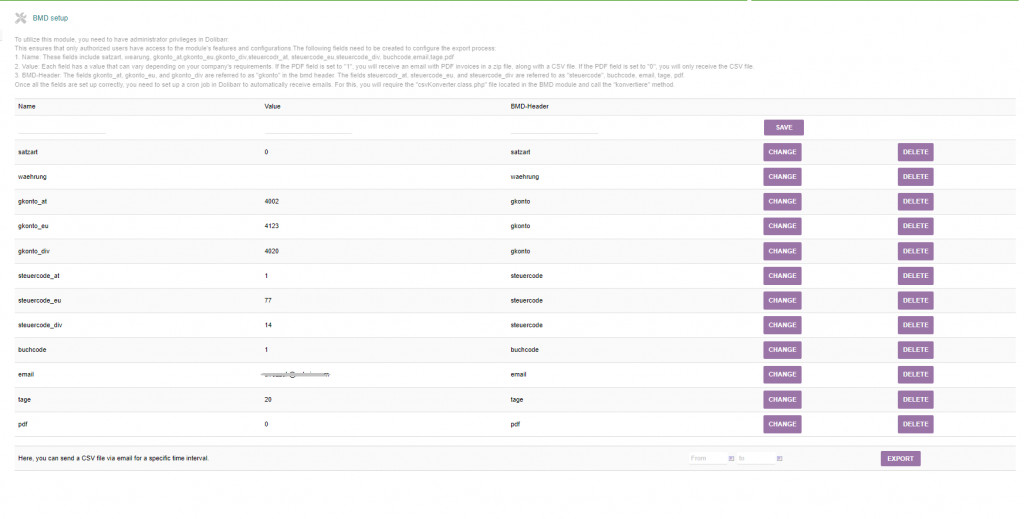Screen dimensions: 1024x519
Task: Edit the gkonto_at row via Change
Action: tap(783, 202)
